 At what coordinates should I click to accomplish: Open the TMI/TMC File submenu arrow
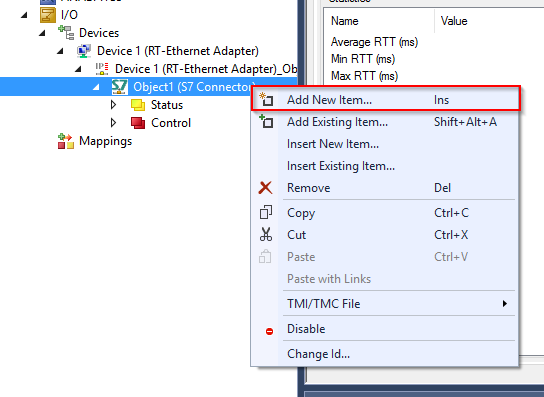point(505,304)
